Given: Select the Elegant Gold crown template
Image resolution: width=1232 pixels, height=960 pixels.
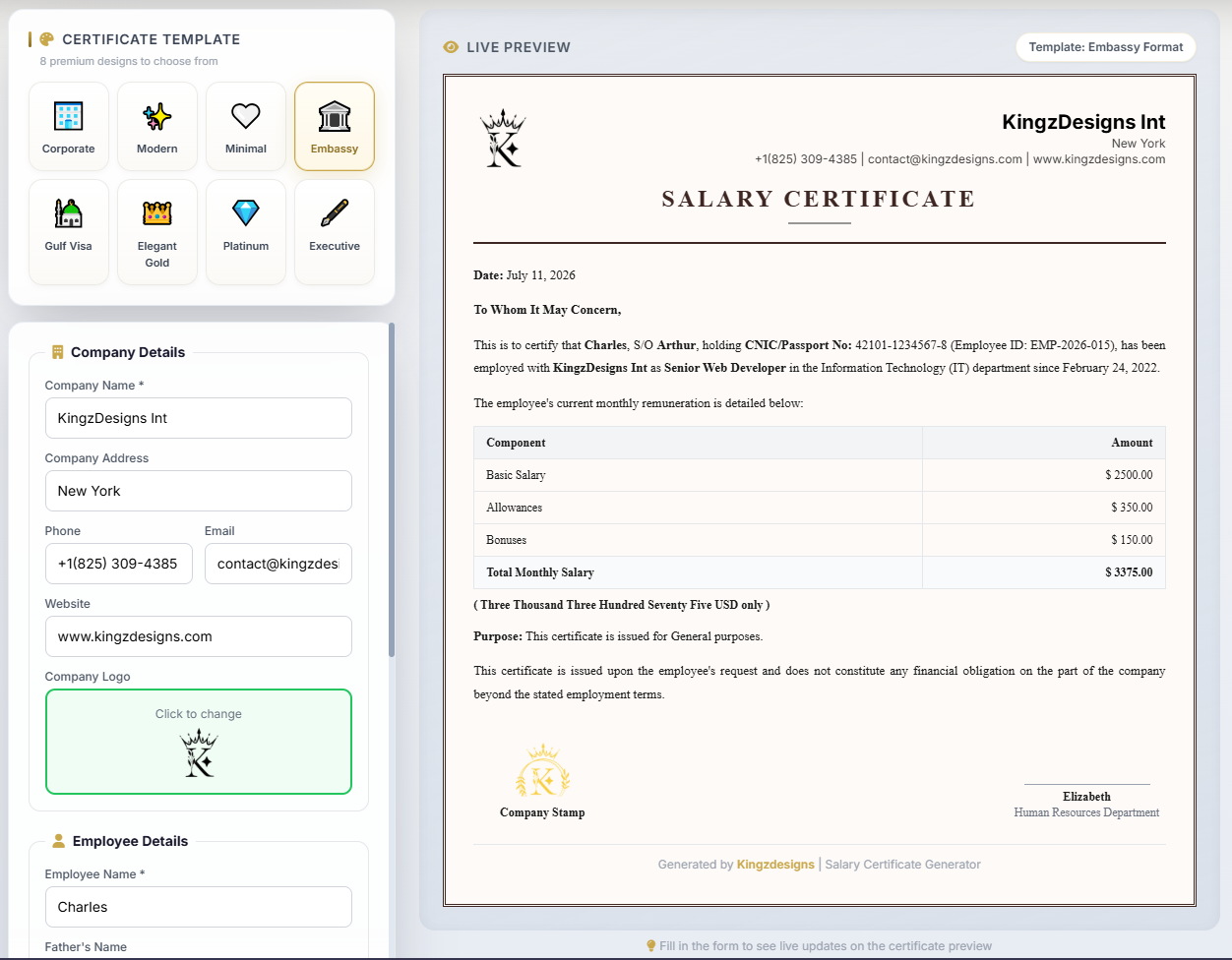Looking at the screenshot, I should [157, 232].
